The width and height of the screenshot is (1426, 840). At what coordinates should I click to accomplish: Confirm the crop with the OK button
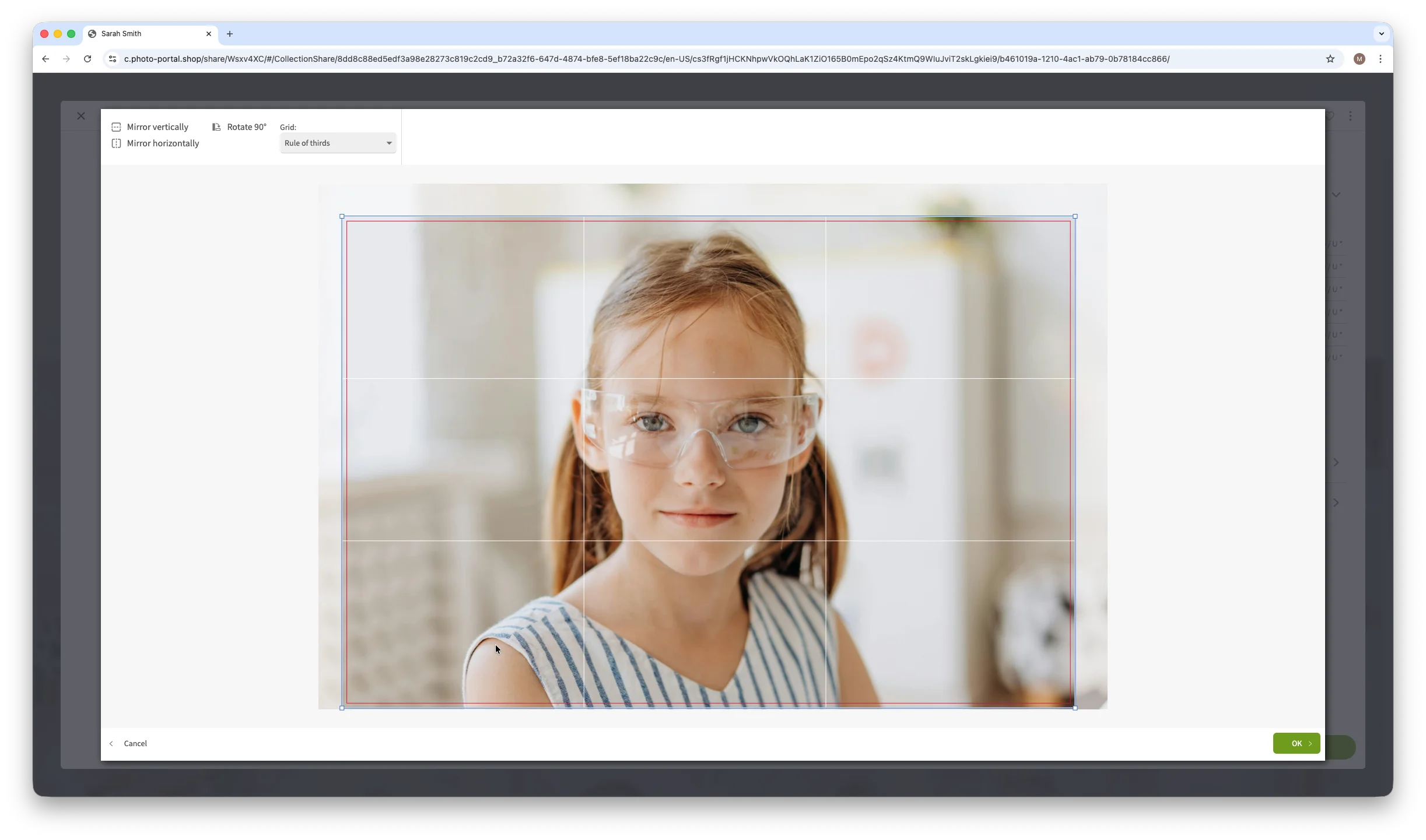coord(1296,743)
